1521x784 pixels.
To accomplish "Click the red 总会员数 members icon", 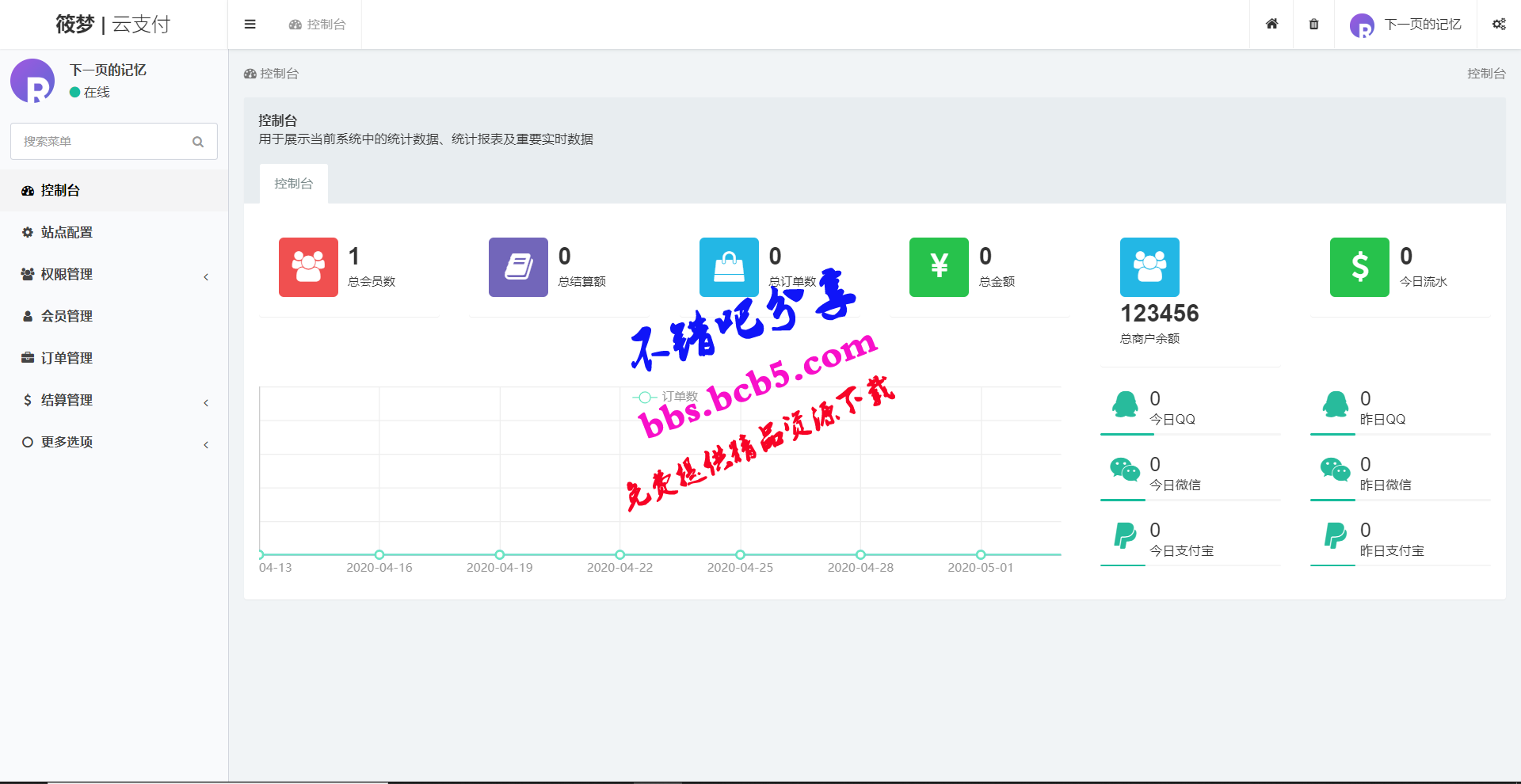I will (x=308, y=267).
